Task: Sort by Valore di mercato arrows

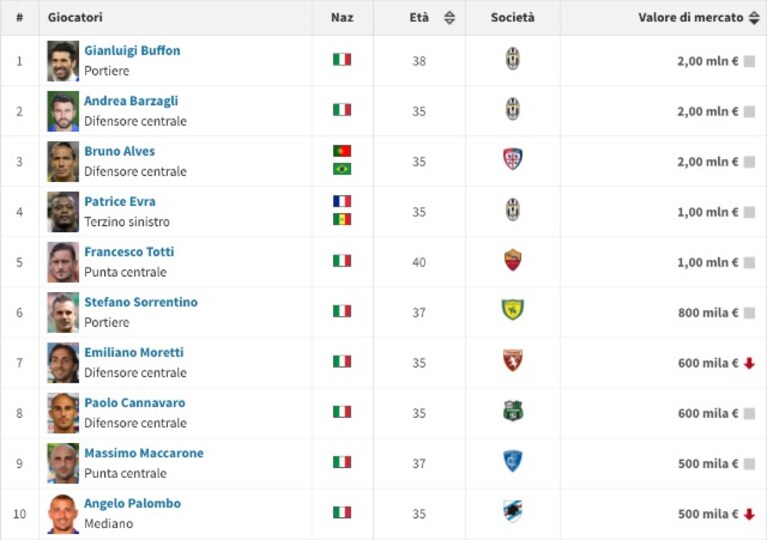Action: [x=754, y=18]
